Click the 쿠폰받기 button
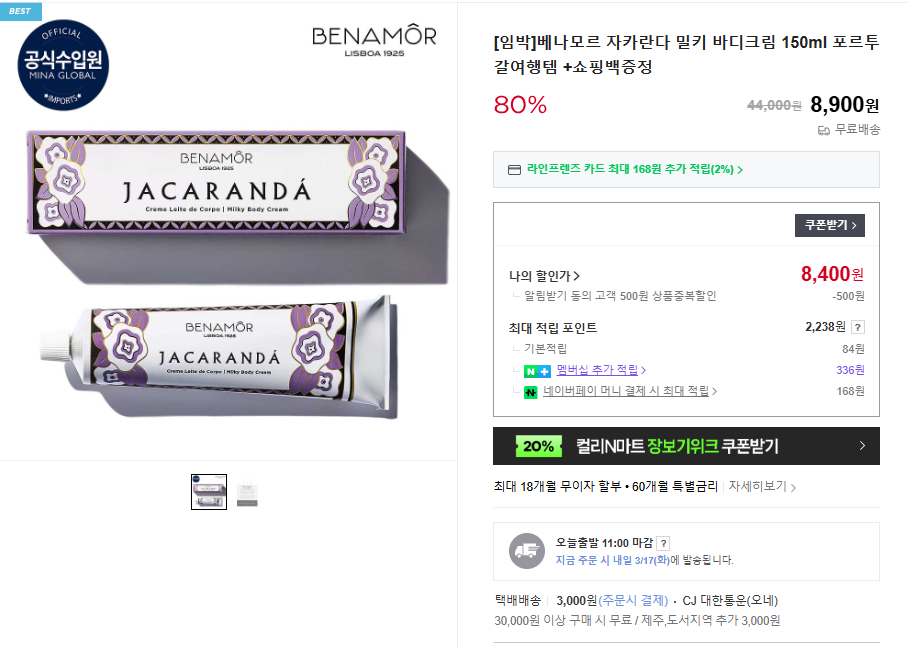This screenshot has height=647, width=908. pyautogui.click(x=830, y=225)
